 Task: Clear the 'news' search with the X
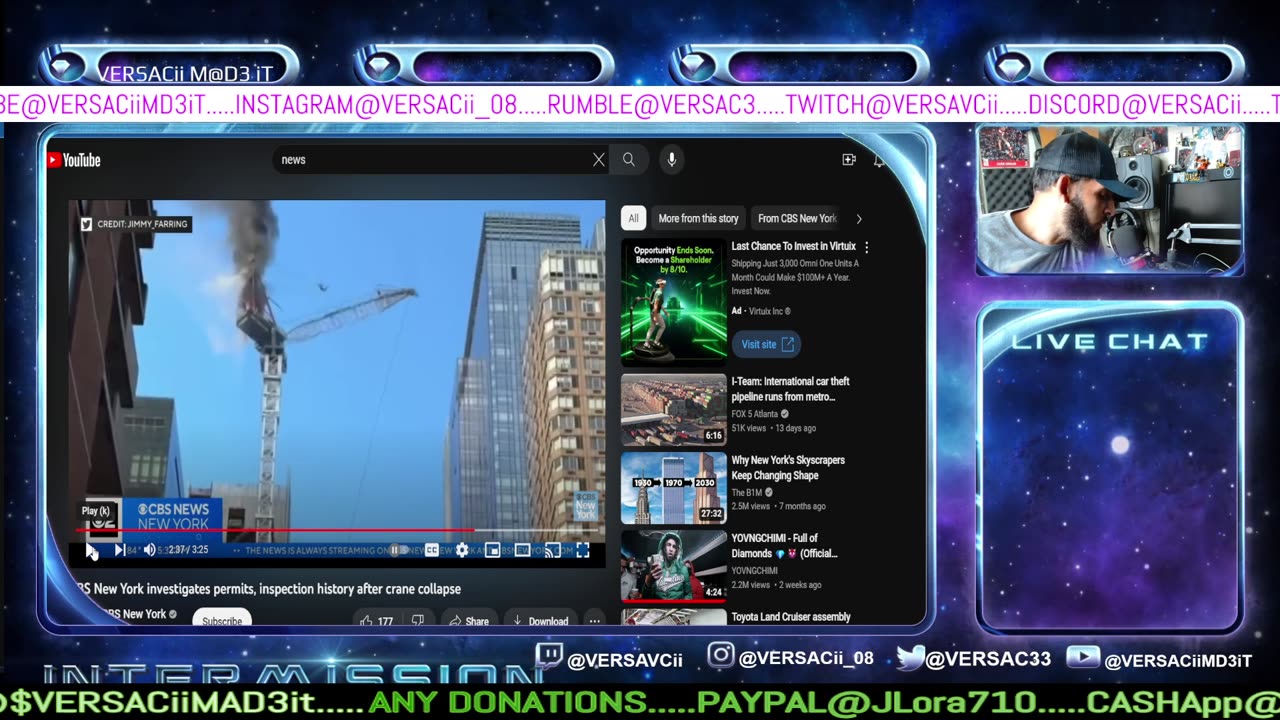click(599, 160)
